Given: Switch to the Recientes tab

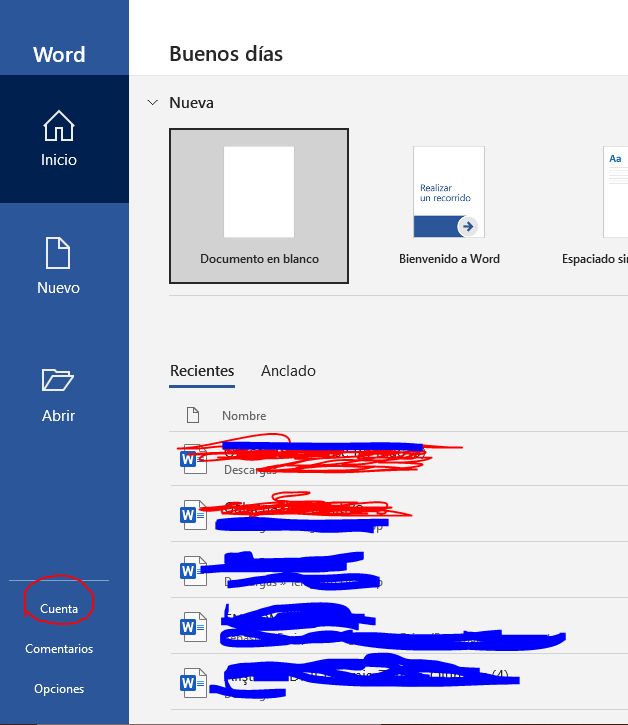Looking at the screenshot, I should (x=202, y=371).
